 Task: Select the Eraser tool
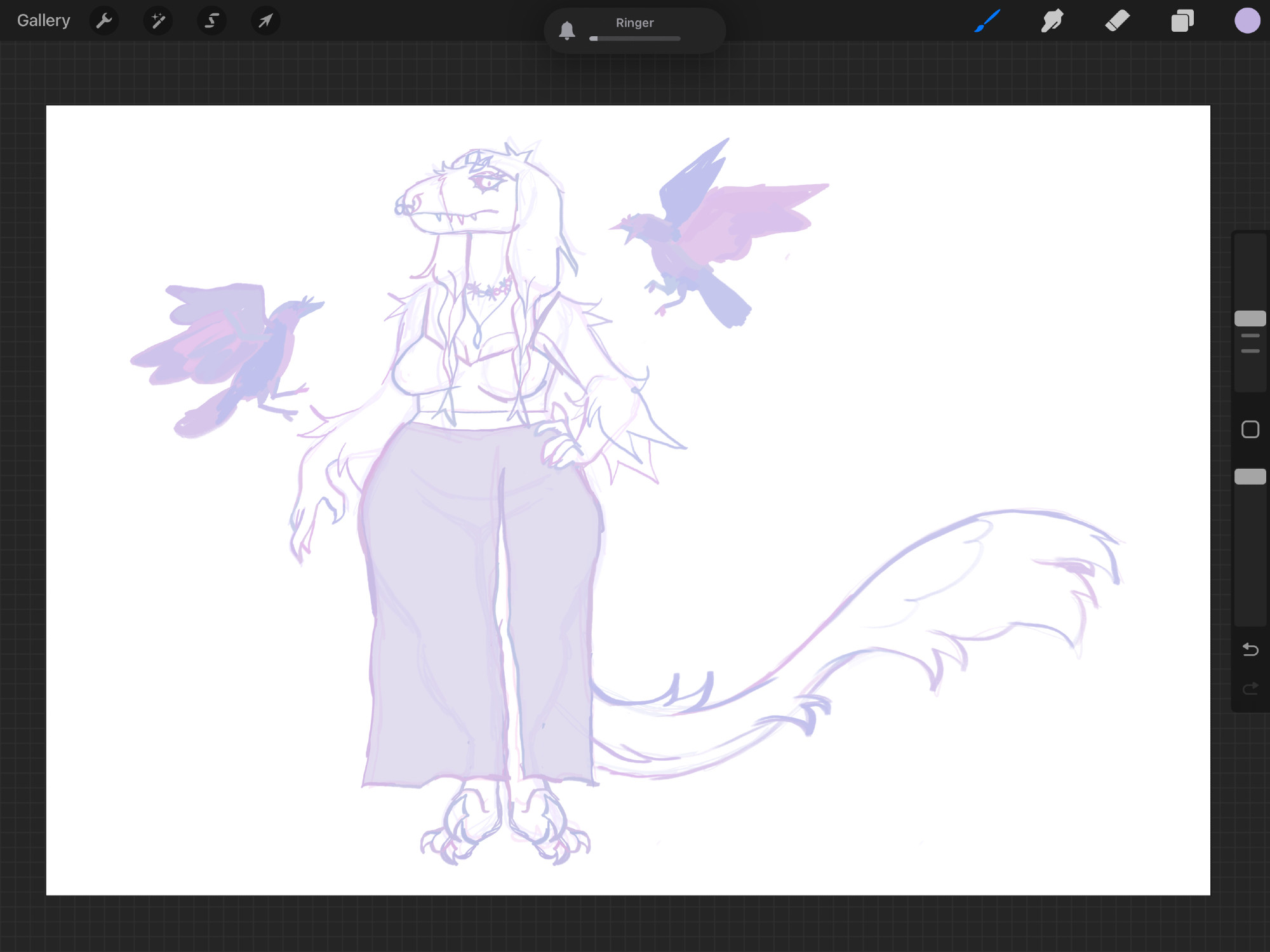1117,21
